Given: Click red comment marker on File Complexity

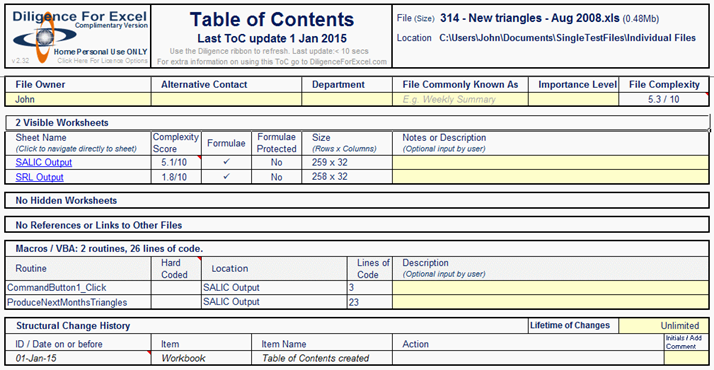Looking at the screenshot, I should pyautogui.click(x=707, y=94).
